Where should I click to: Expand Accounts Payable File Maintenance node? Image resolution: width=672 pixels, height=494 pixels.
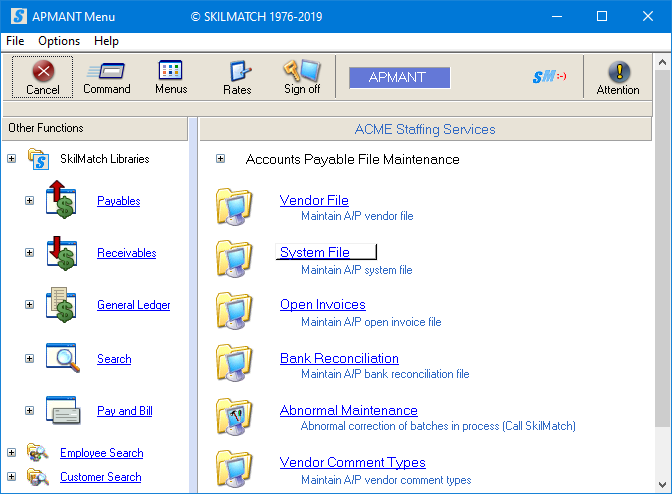click(x=220, y=159)
